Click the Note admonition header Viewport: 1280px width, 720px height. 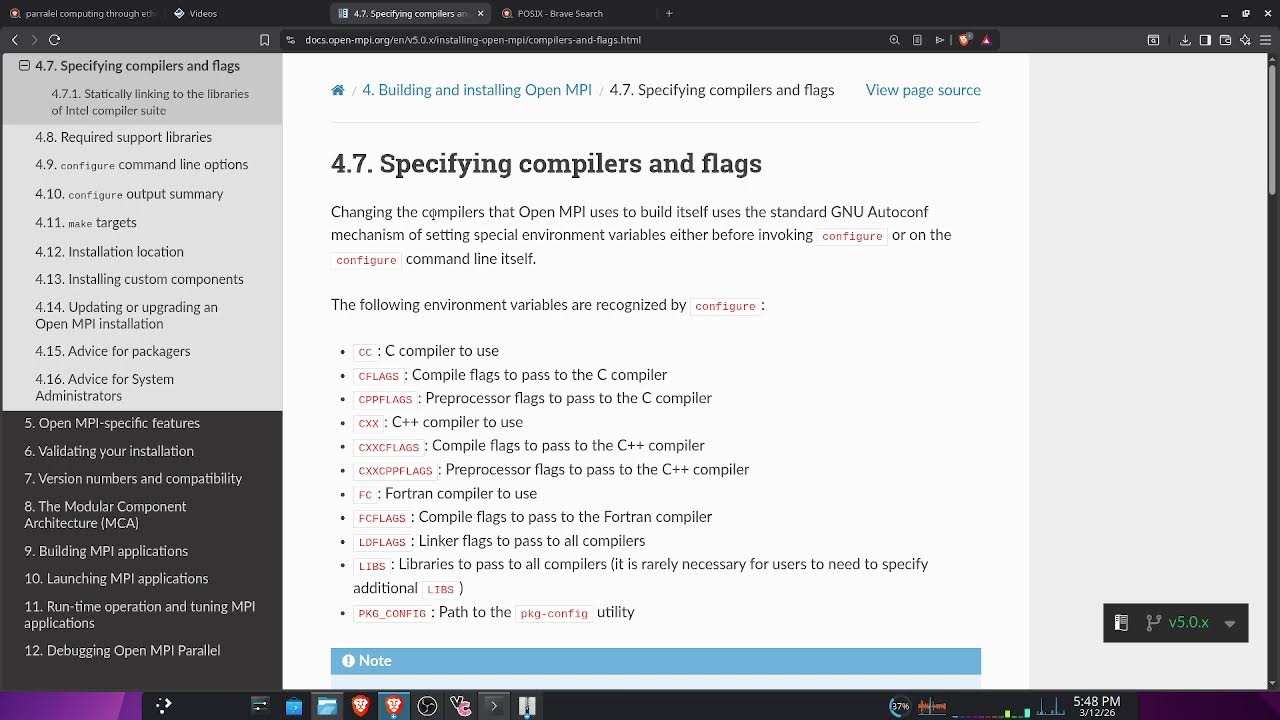pyautogui.click(x=656, y=661)
